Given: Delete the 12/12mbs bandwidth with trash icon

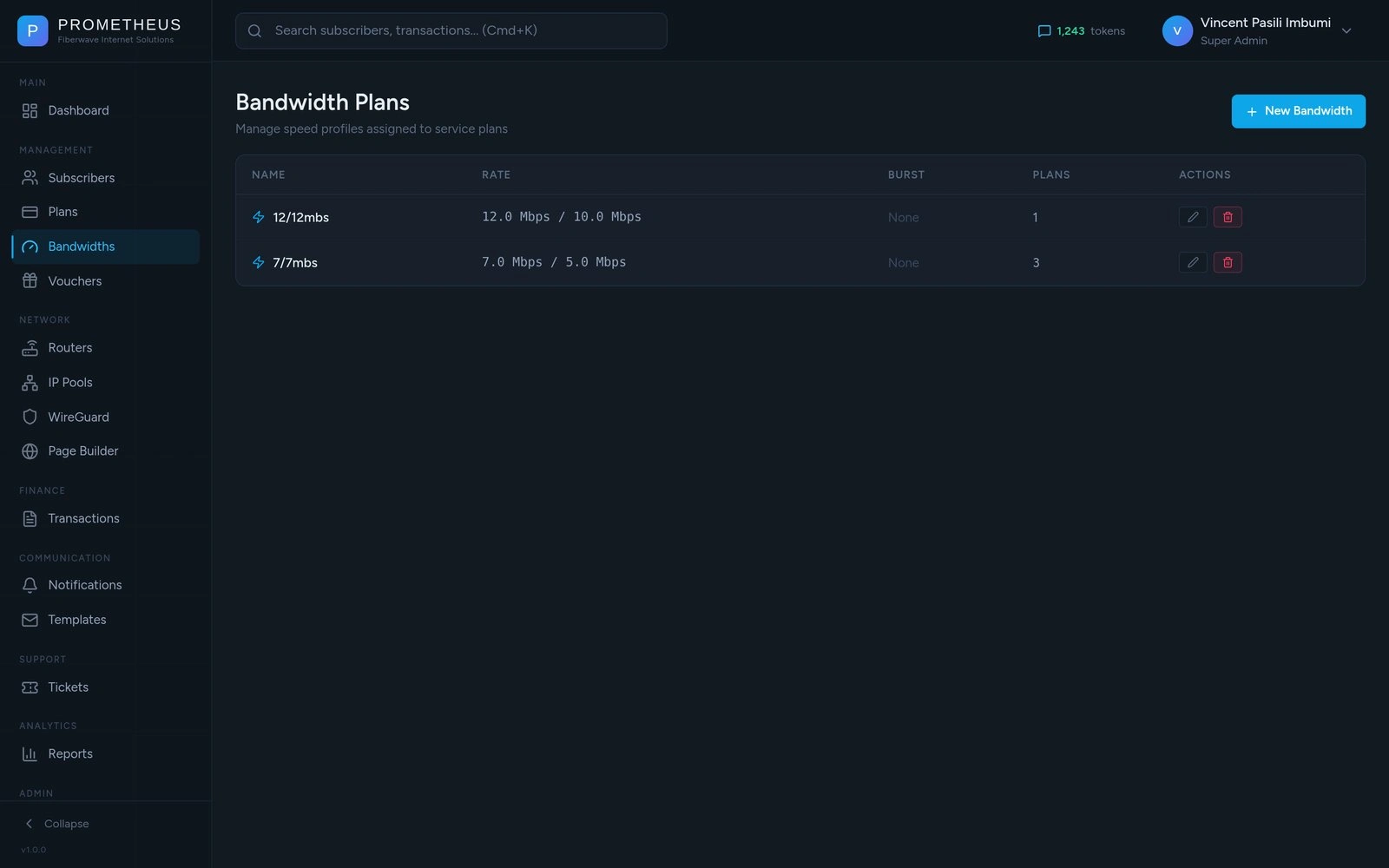Looking at the screenshot, I should pyautogui.click(x=1228, y=217).
